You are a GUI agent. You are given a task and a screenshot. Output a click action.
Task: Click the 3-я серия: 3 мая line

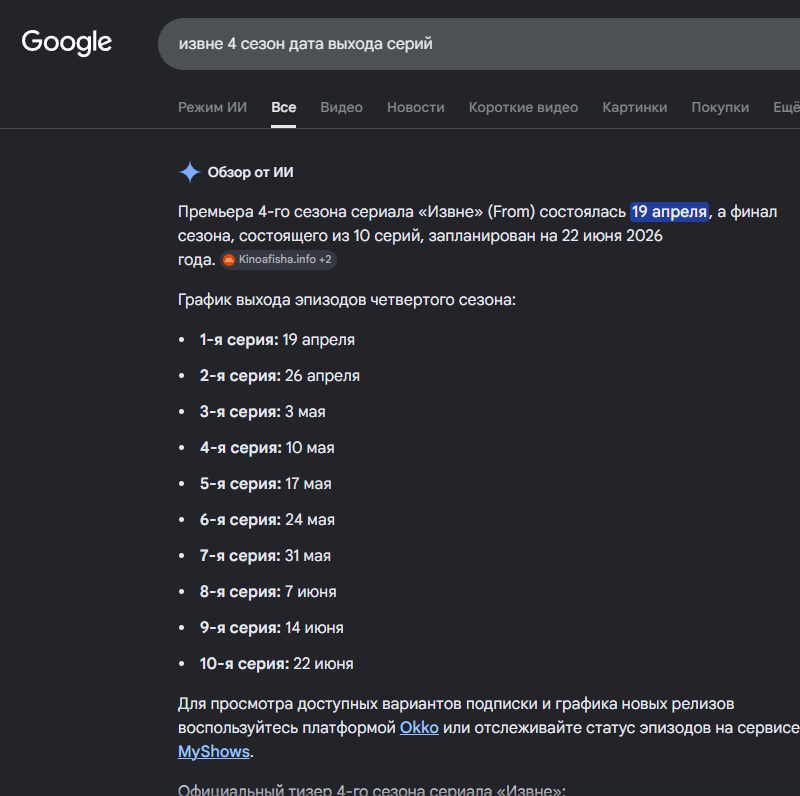pos(262,412)
